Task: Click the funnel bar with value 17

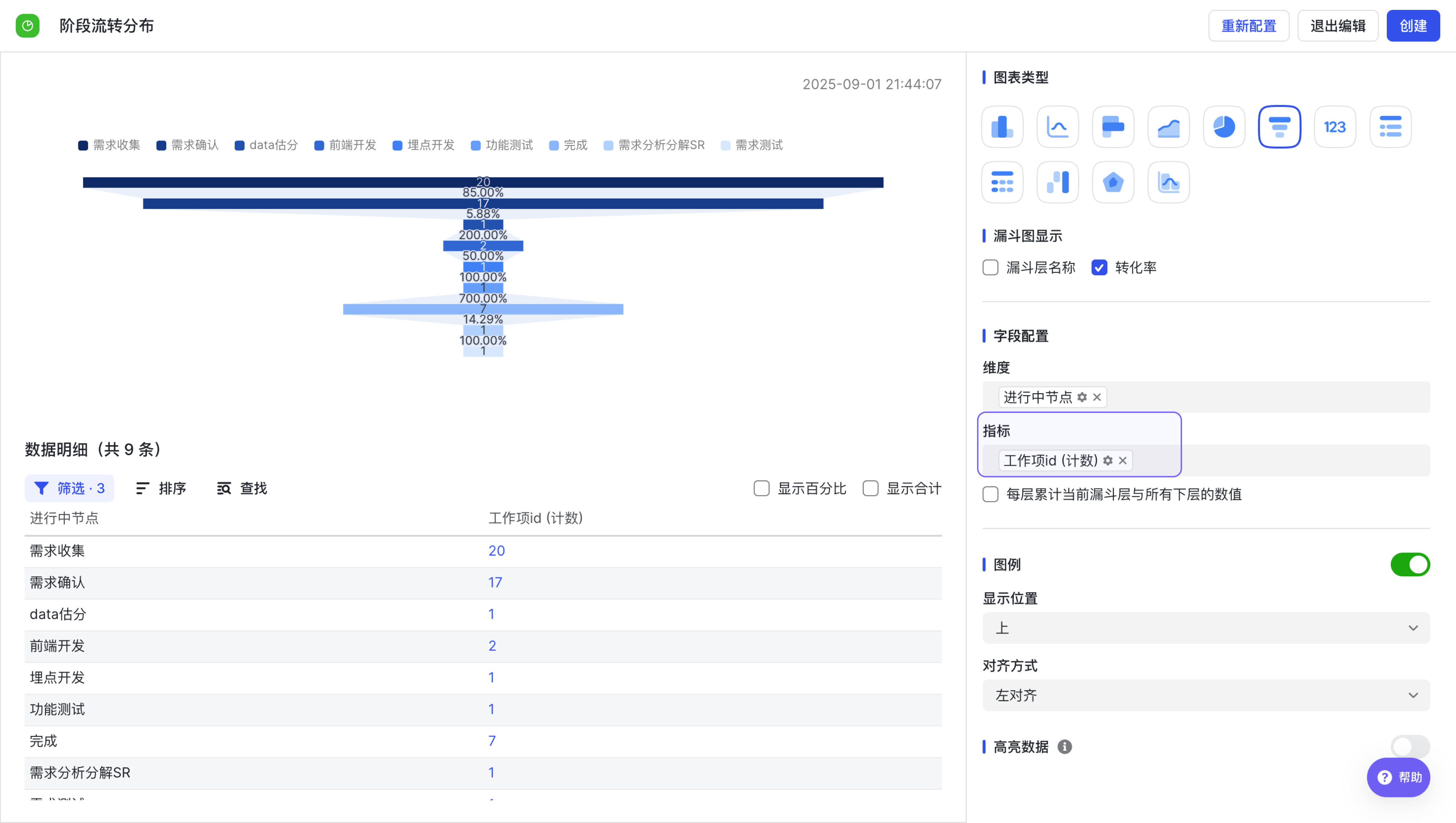Action: coord(483,204)
